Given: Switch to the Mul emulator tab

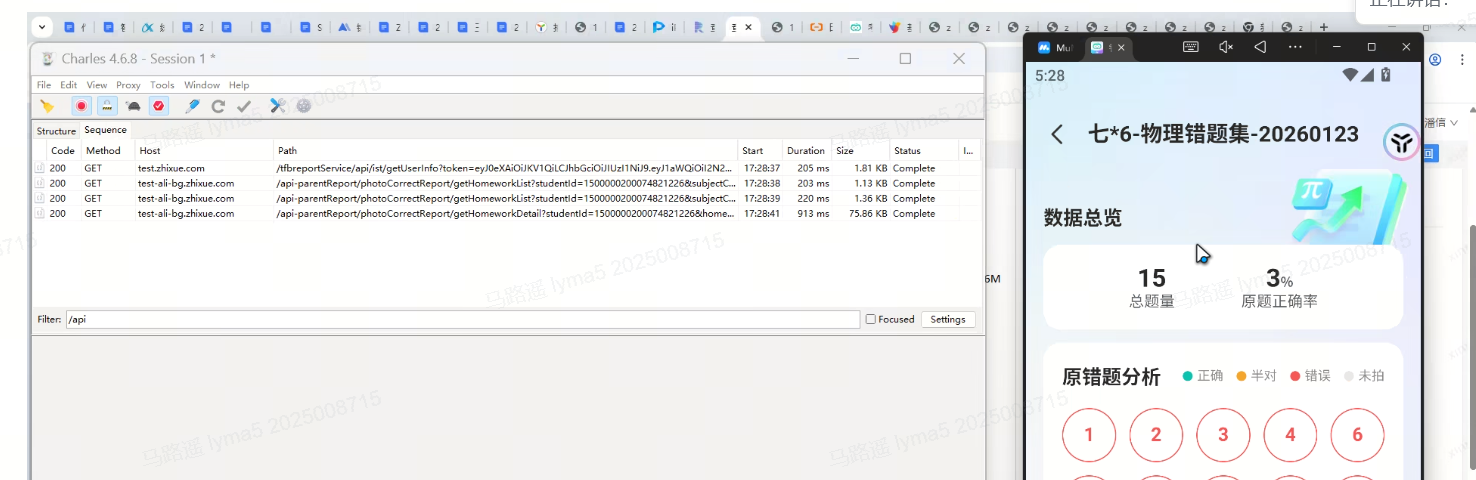Looking at the screenshot, I should [1055, 47].
